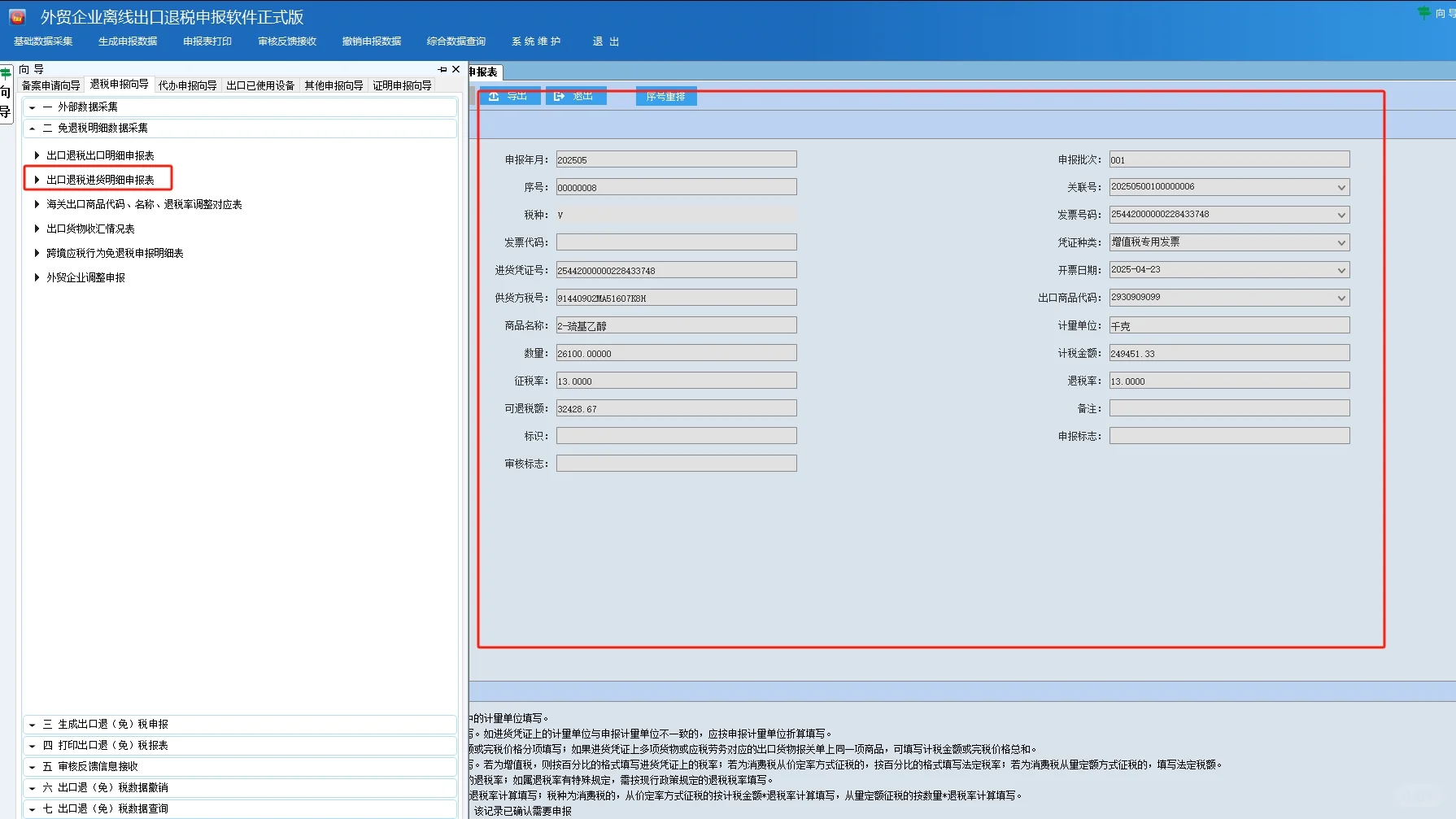Open the 综合数据查询 menu
Viewport: 1456px width, 819px height.
tap(456, 41)
